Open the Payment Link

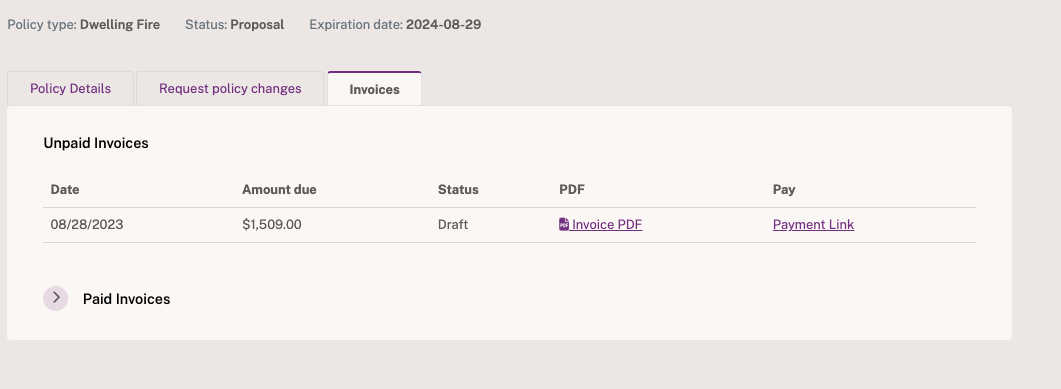(813, 225)
